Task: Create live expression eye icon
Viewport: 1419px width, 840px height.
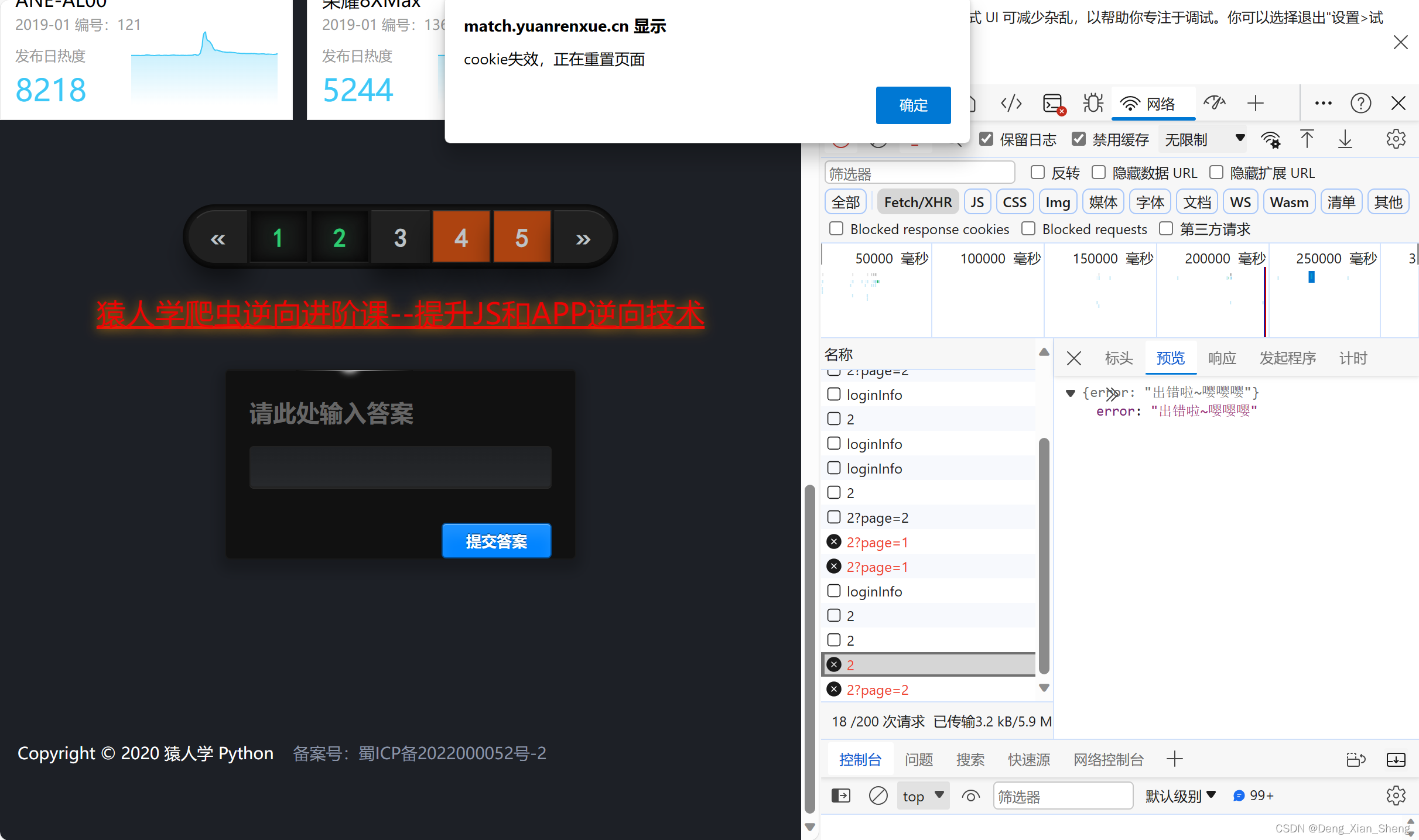Action: (x=970, y=796)
